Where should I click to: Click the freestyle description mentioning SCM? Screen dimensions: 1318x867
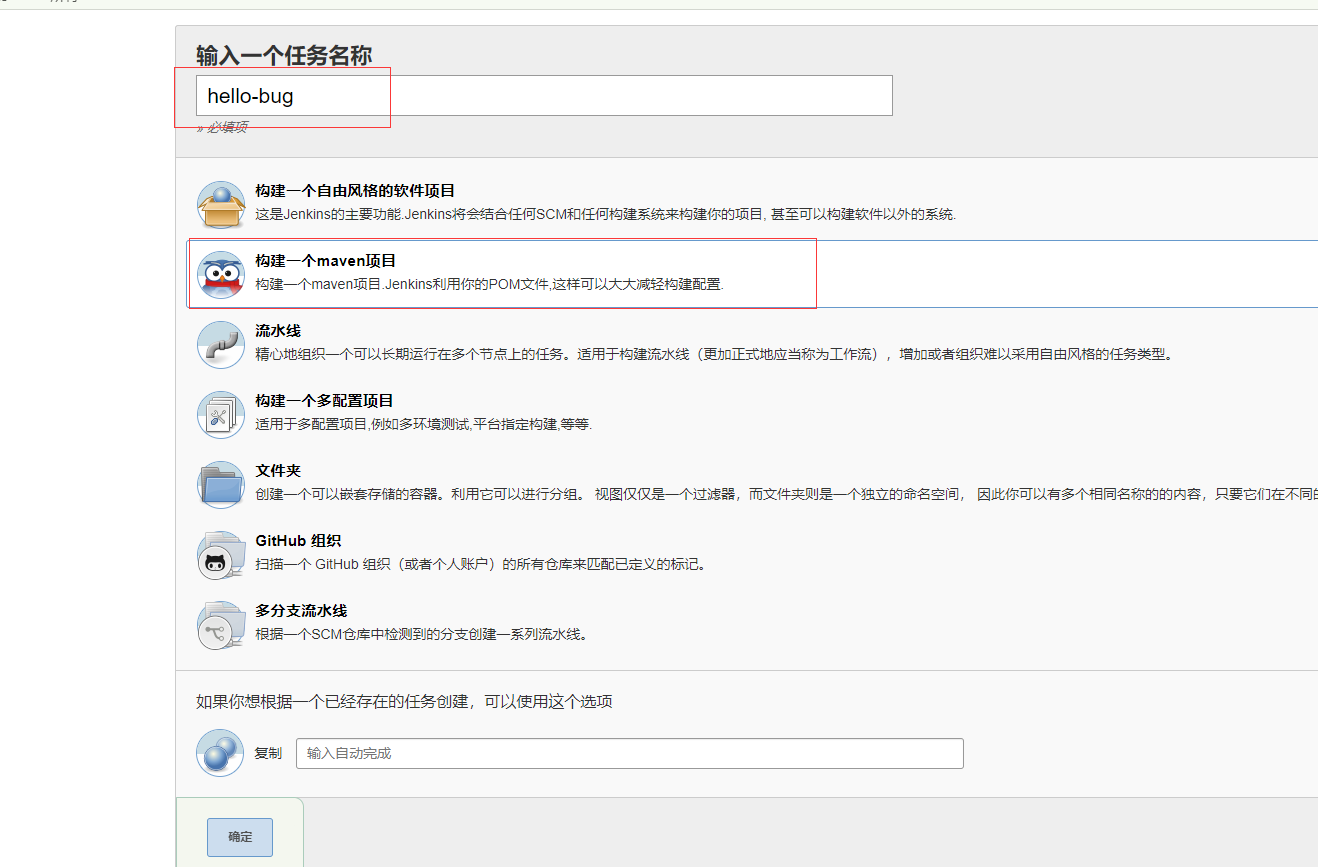pyautogui.click(x=606, y=214)
